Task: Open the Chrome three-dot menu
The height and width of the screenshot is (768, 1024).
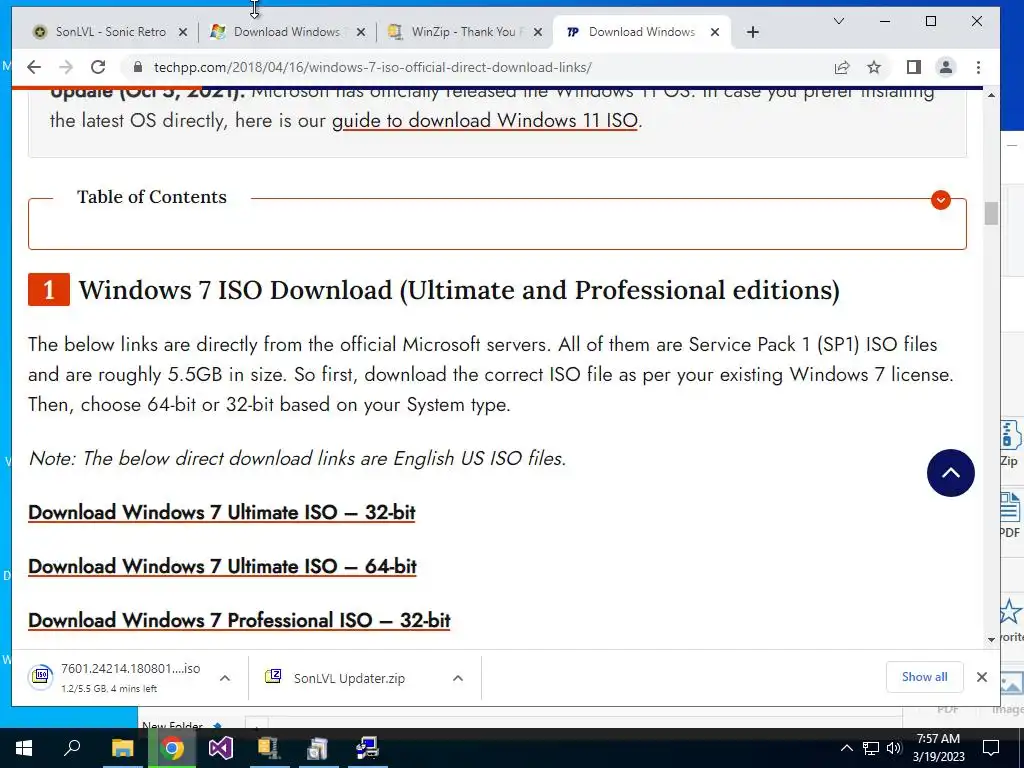Action: click(x=978, y=67)
